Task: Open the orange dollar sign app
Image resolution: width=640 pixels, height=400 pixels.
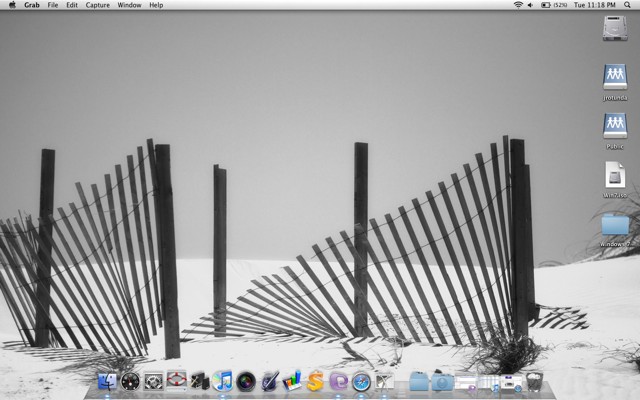Action: [315, 381]
